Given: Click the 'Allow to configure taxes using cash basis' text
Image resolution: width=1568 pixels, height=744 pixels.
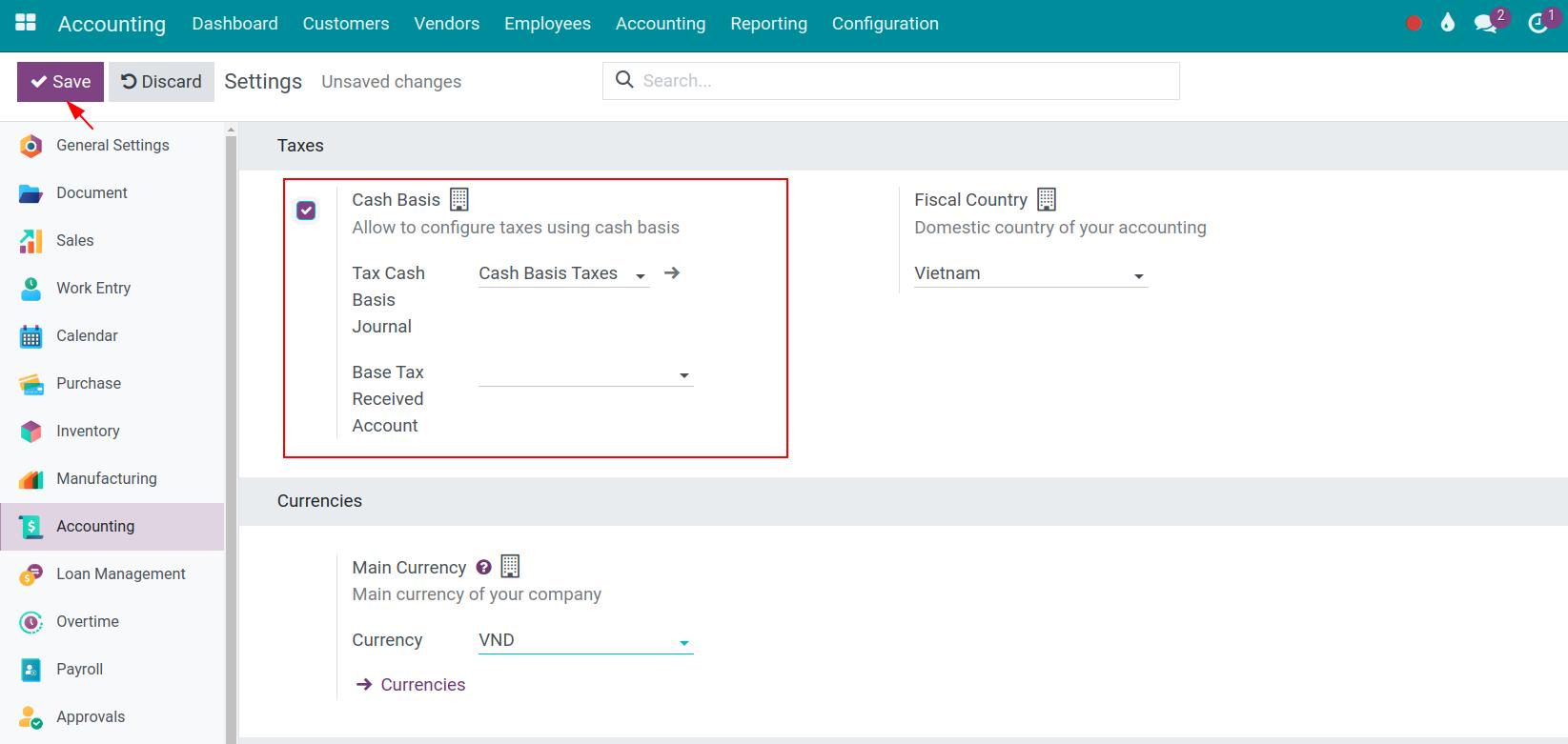Looking at the screenshot, I should pyautogui.click(x=516, y=228).
